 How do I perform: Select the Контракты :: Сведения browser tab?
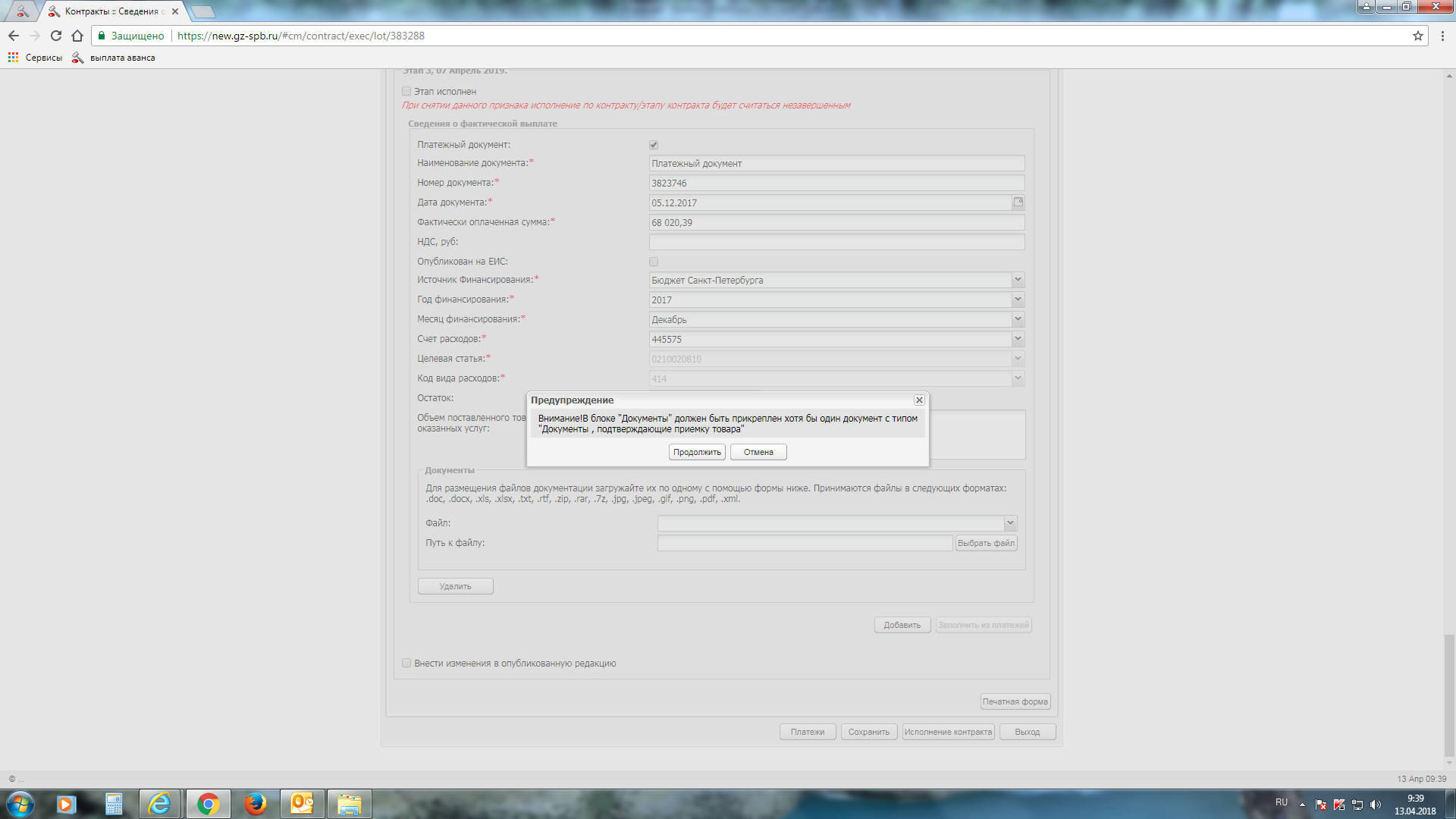[x=114, y=11]
